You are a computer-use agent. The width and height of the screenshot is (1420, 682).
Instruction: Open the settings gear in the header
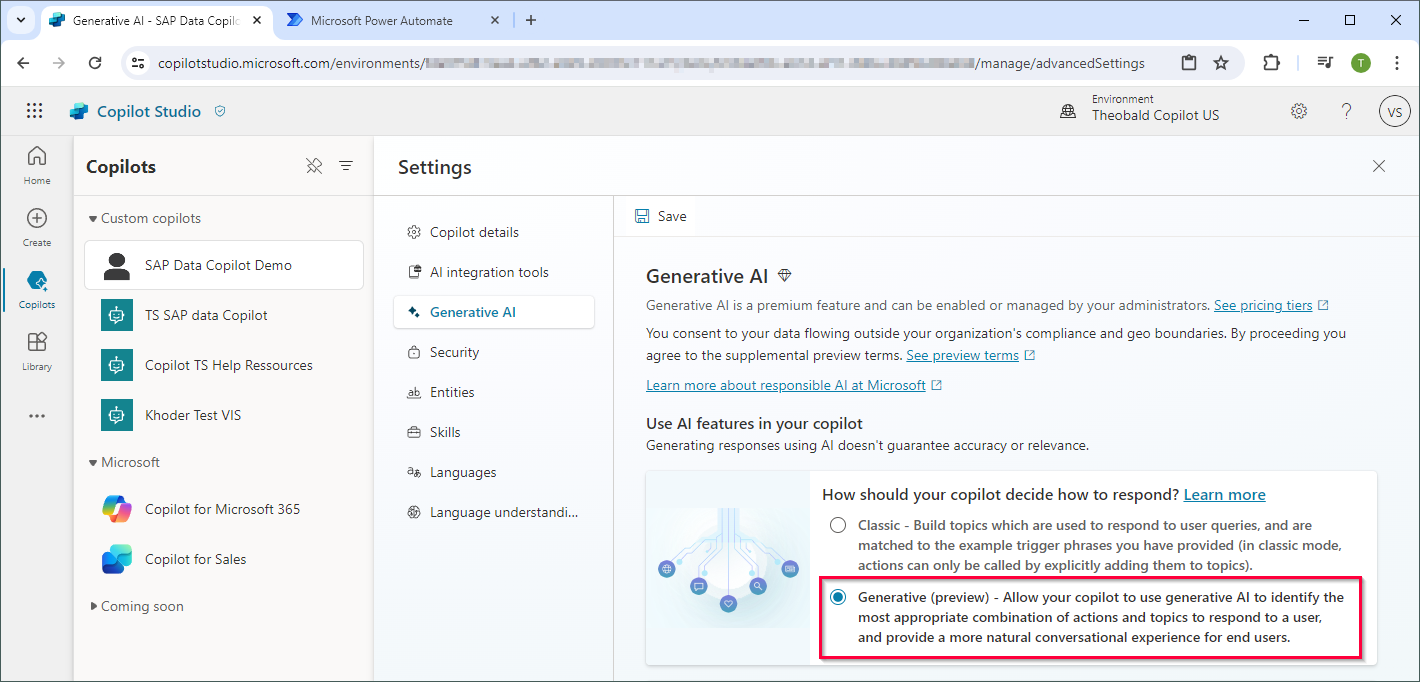1299,111
